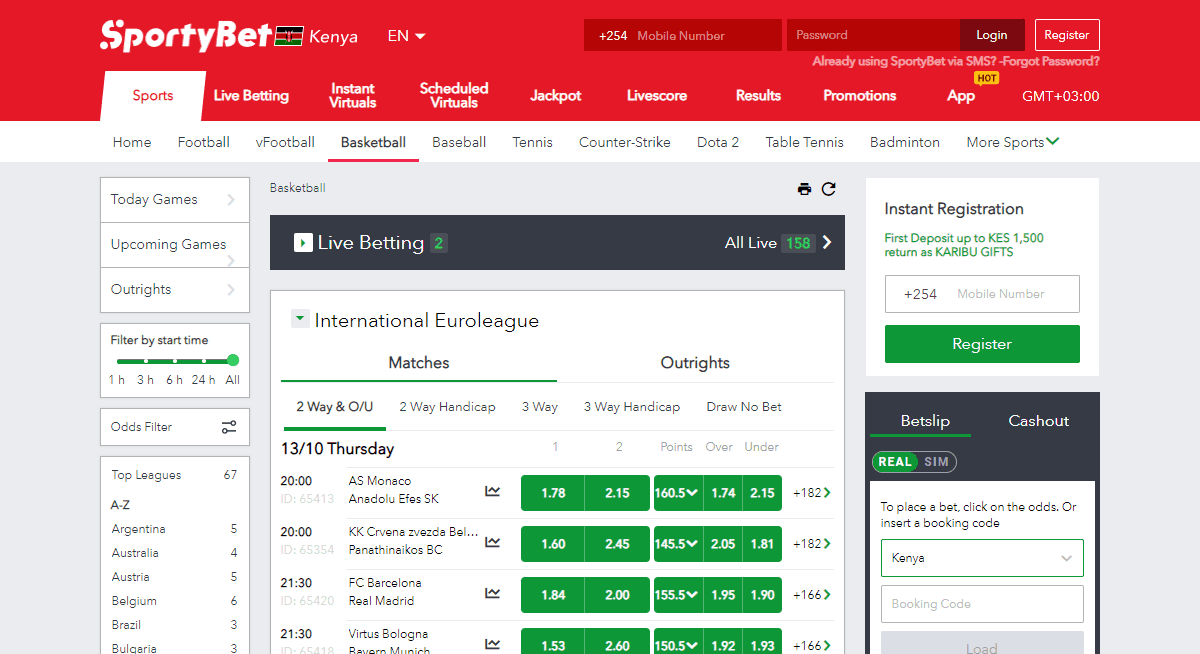This screenshot has width=1200, height=654.
Task: Switch betslip to SIM mode
Action: click(937, 462)
